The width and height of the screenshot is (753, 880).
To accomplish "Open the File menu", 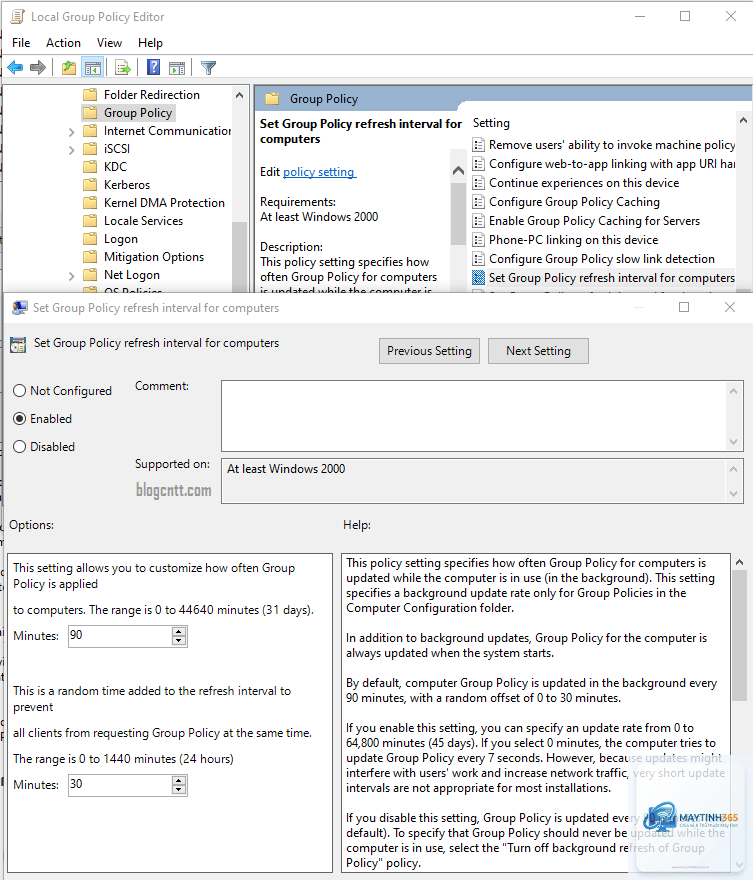I will (x=21, y=43).
